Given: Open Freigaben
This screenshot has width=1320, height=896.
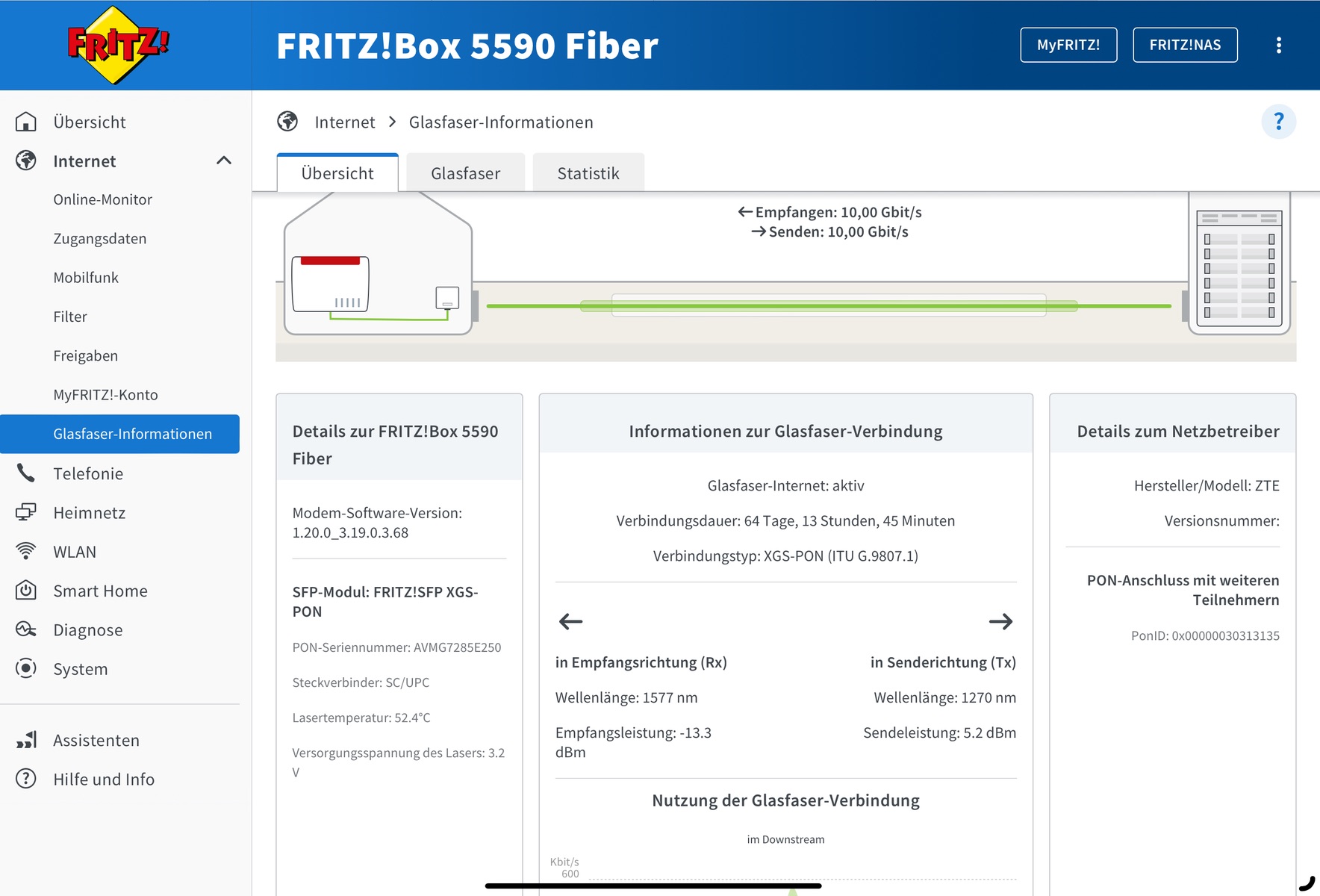Looking at the screenshot, I should pyautogui.click(x=85, y=356).
